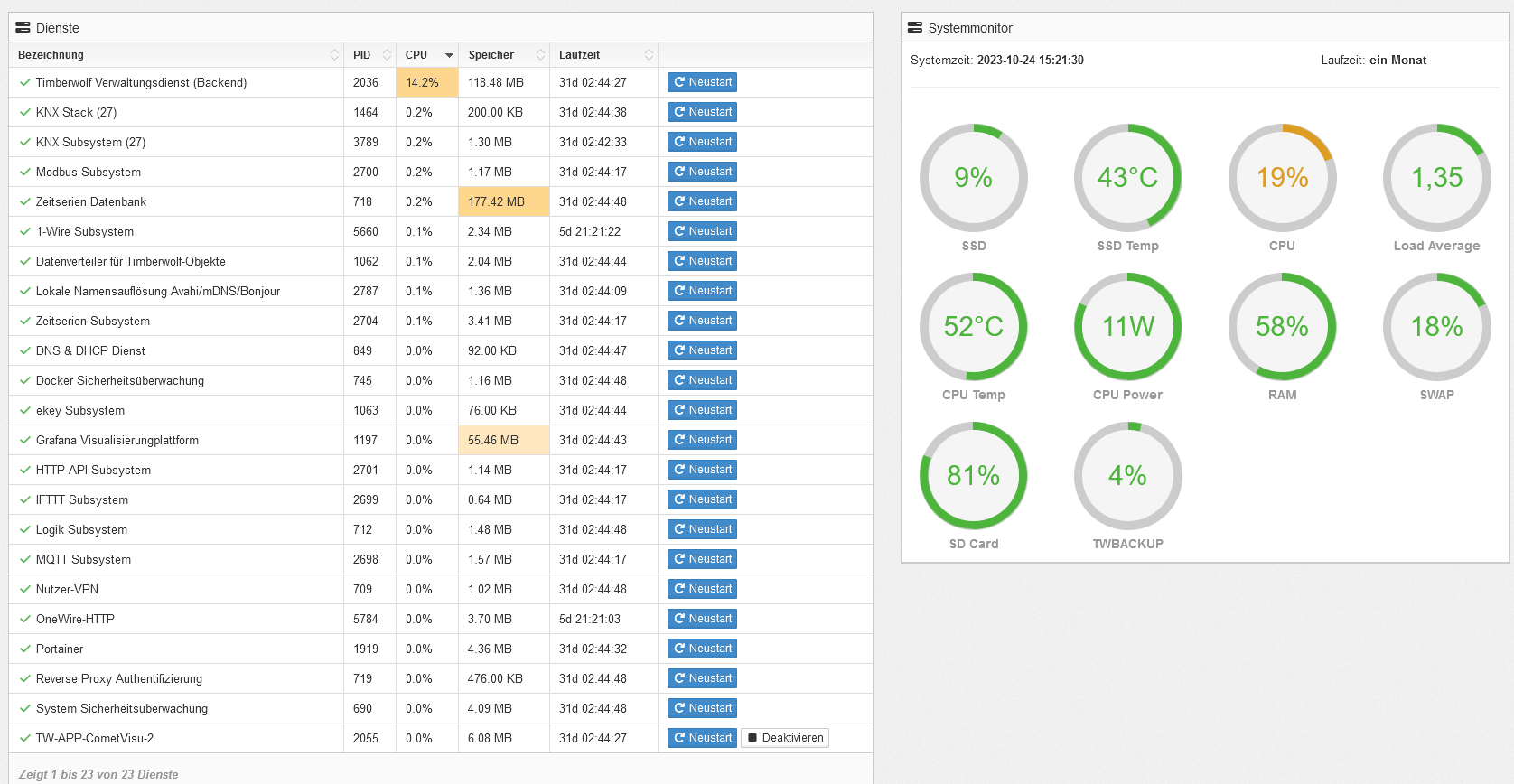Screen dimensions: 1514x784
Task: Restart the Zeitserien Datenbank service
Action: 702,201
